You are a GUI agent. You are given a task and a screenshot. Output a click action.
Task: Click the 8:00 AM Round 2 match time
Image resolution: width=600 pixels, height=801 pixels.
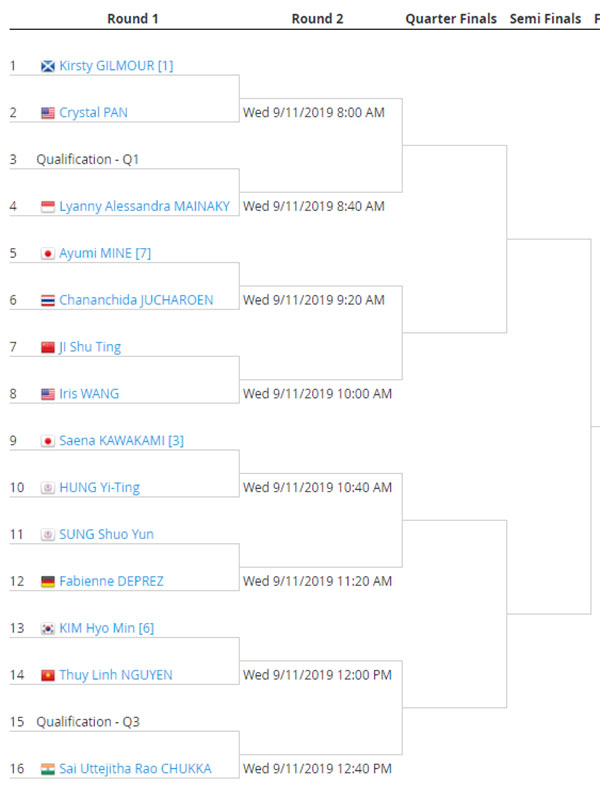coord(314,113)
